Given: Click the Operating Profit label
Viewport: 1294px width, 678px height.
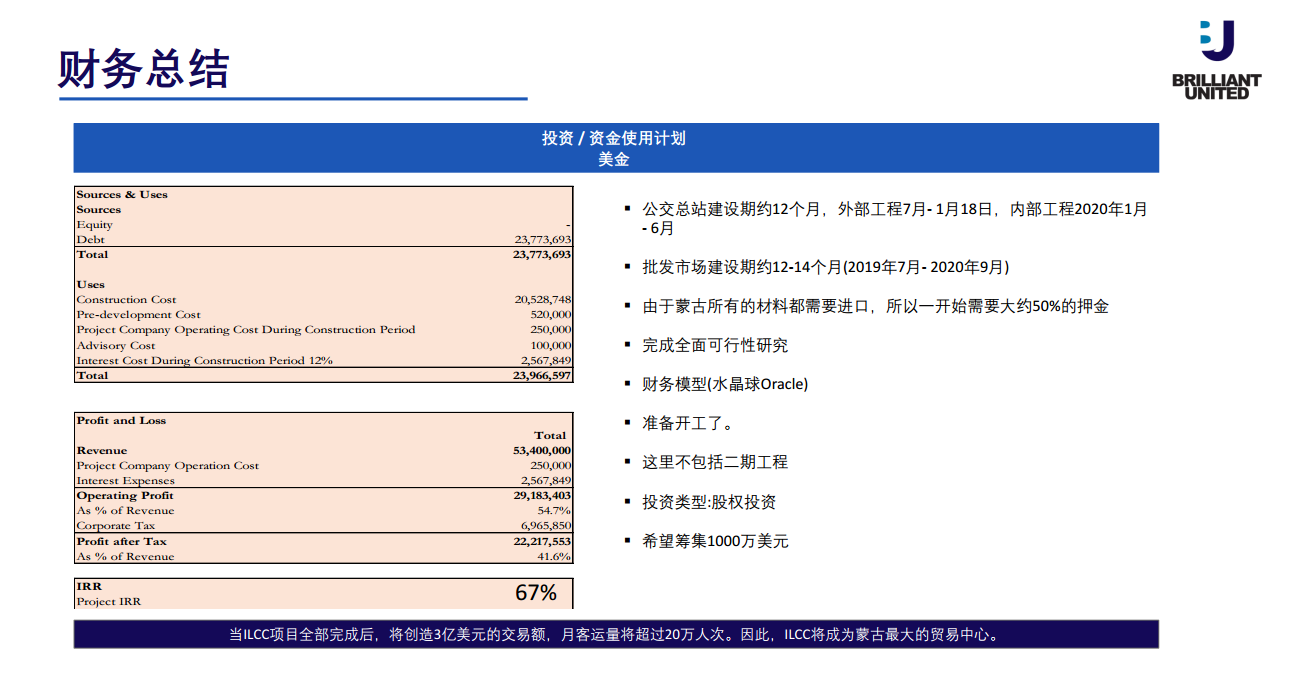Looking at the screenshot, I should tap(125, 496).
